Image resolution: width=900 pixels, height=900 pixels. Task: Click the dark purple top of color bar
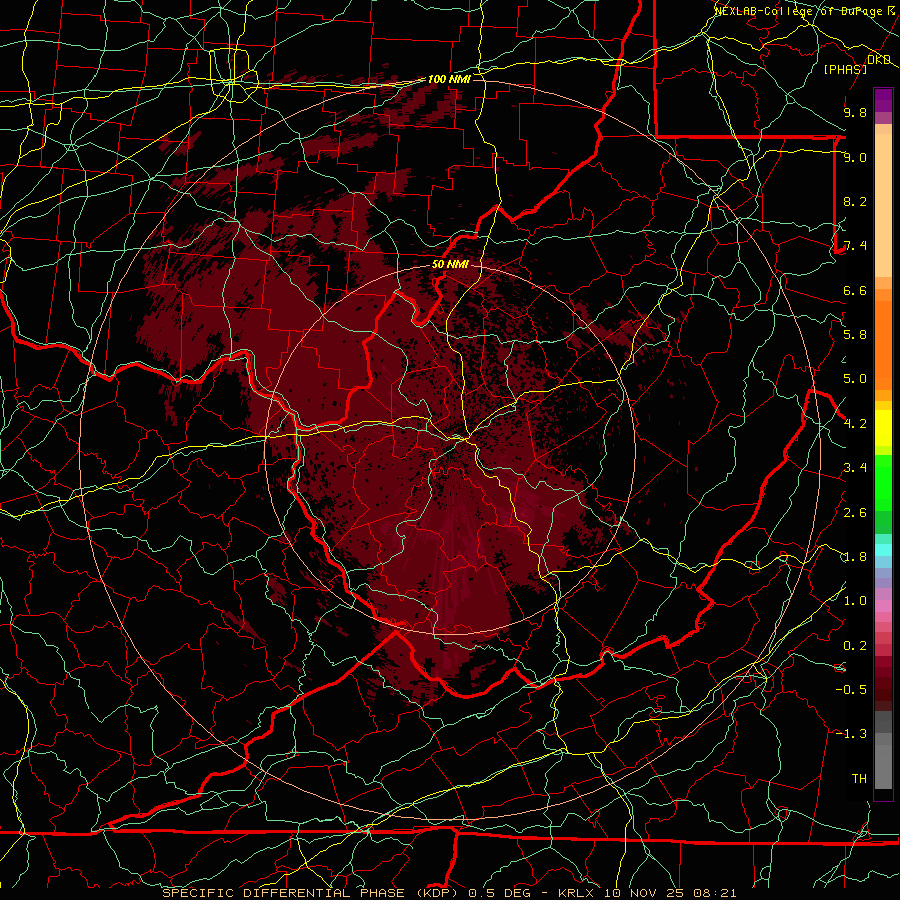[883, 100]
